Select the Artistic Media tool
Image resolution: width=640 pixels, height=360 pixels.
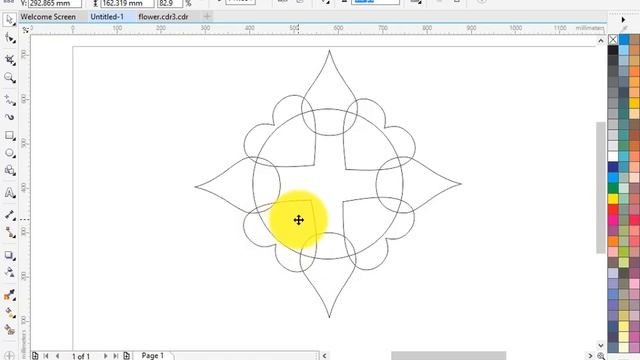[x=9, y=117]
